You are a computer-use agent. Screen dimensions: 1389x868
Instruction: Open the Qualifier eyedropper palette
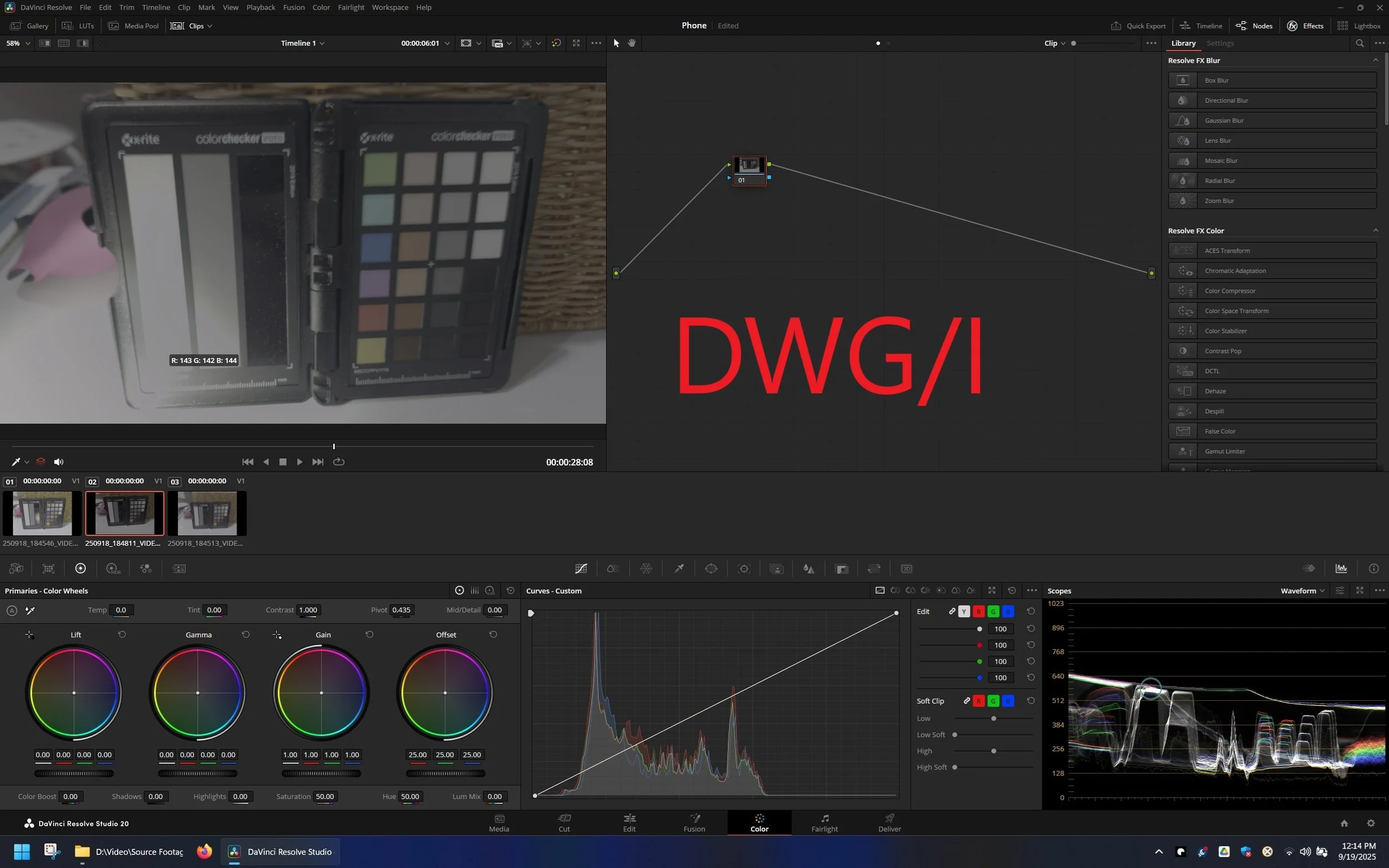679,568
